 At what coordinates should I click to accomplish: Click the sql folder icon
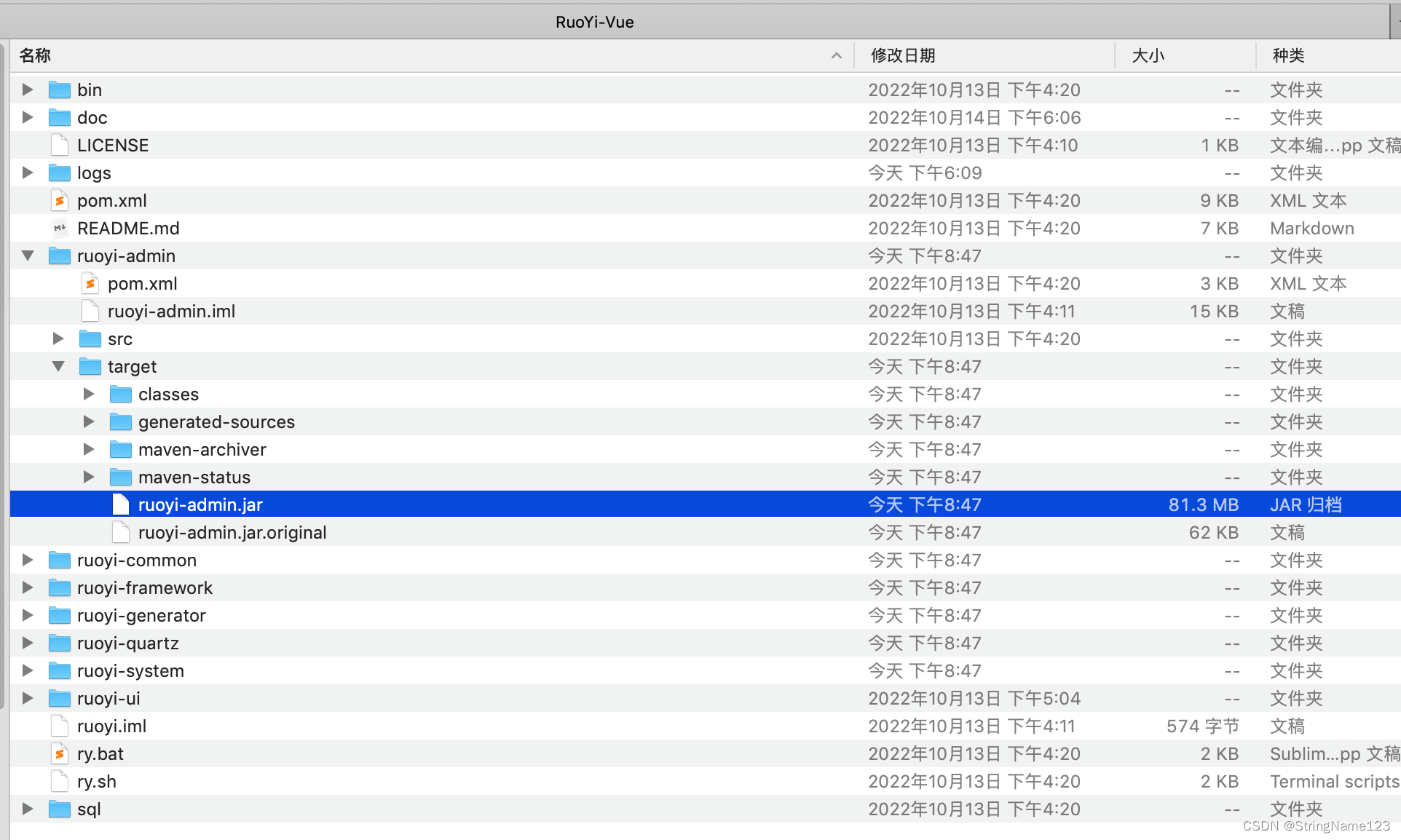click(60, 809)
